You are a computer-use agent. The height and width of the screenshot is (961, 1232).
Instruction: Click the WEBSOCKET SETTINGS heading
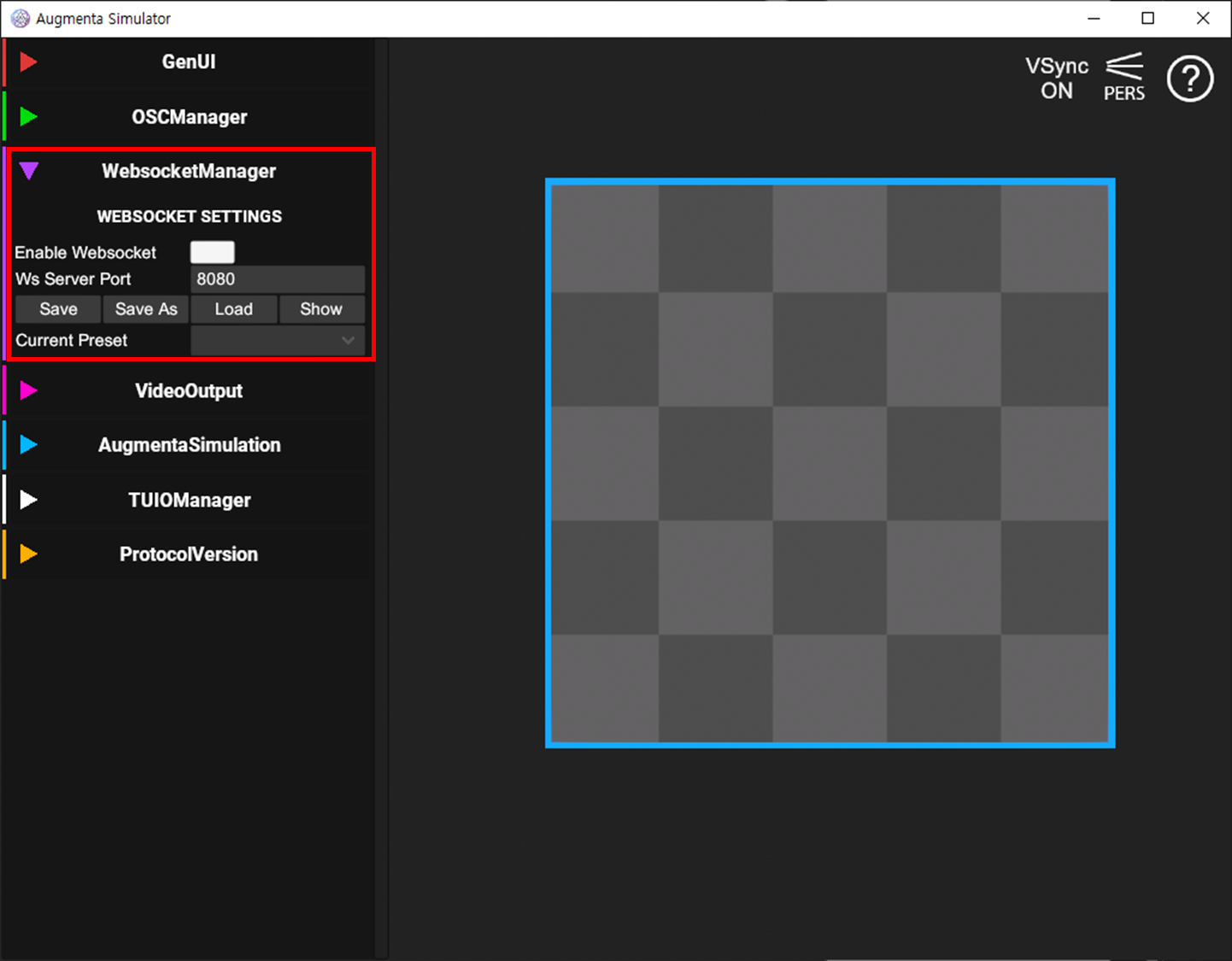[x=189, y=216]
